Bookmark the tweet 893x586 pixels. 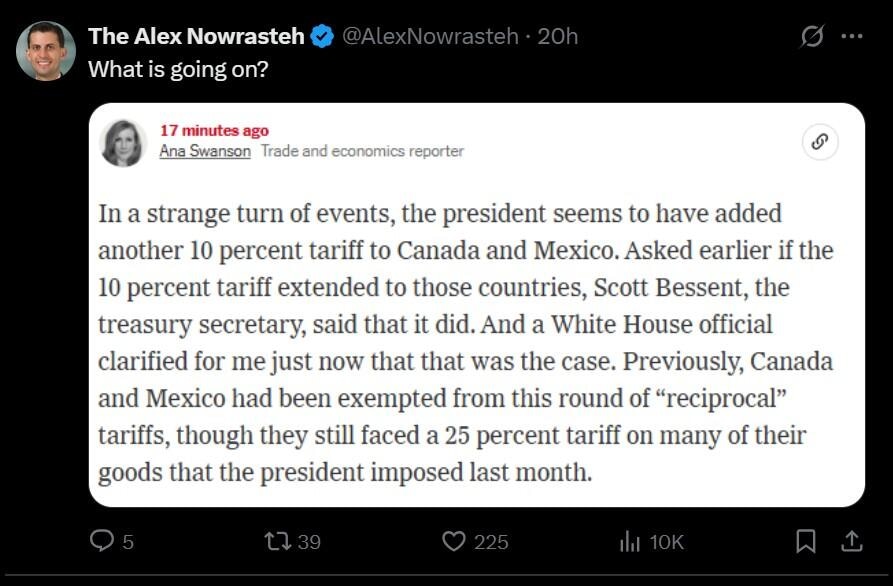808,542
